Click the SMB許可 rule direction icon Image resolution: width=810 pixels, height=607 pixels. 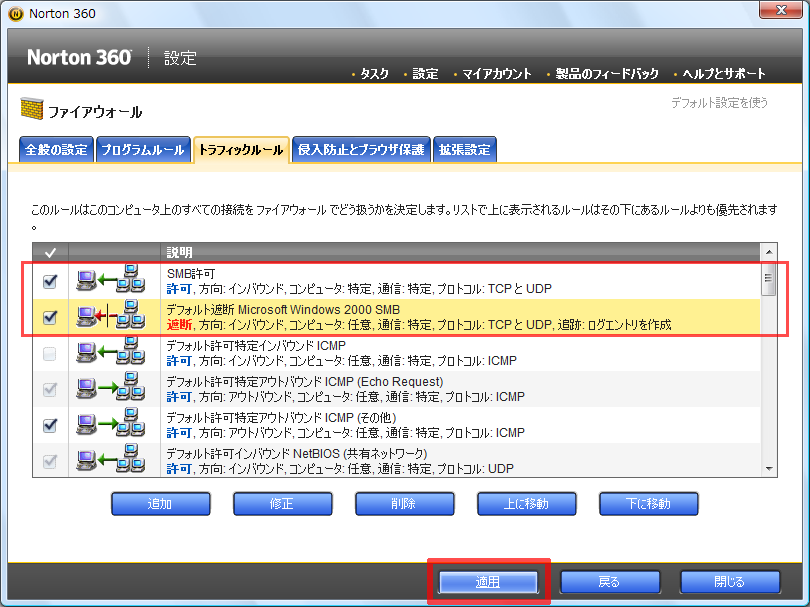(x=109, y=281)
